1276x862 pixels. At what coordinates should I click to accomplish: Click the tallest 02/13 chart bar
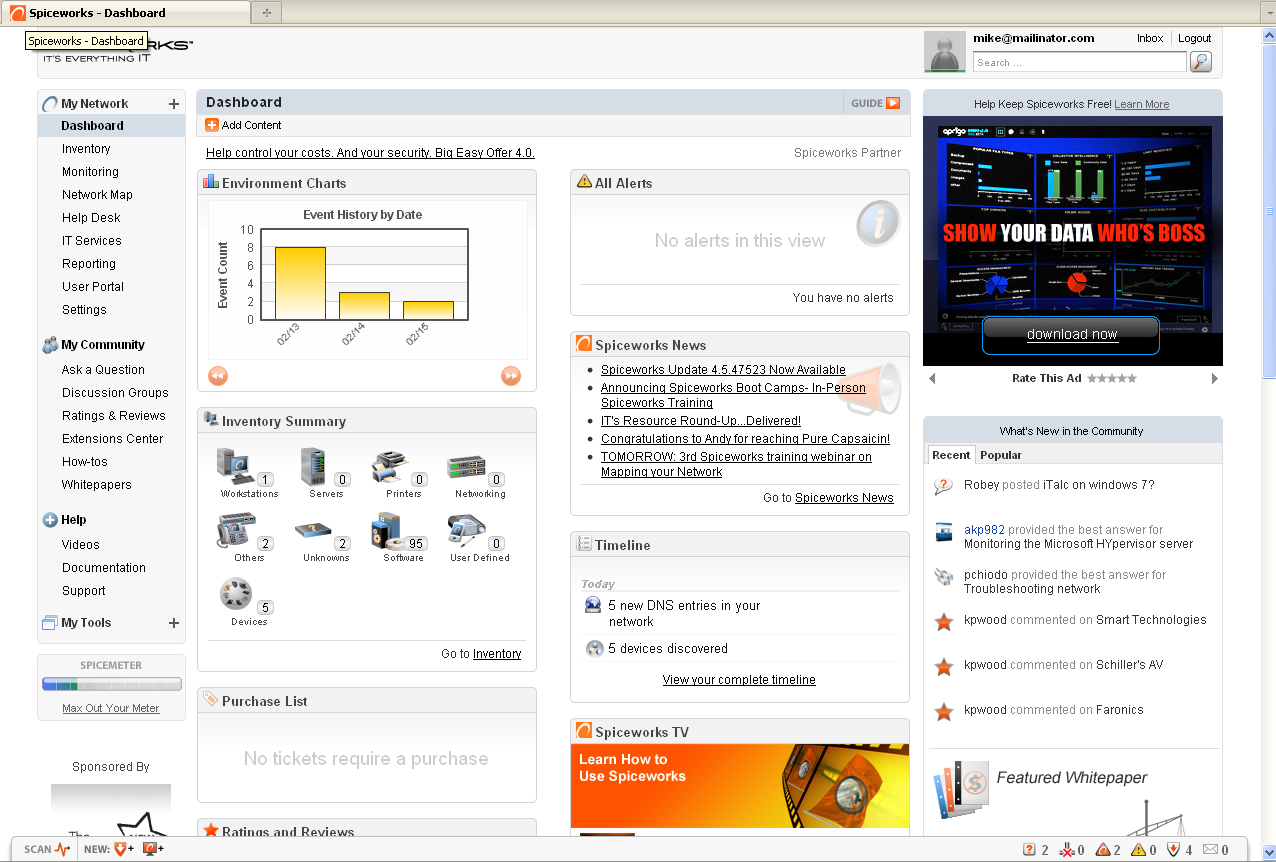pos(300,283)
